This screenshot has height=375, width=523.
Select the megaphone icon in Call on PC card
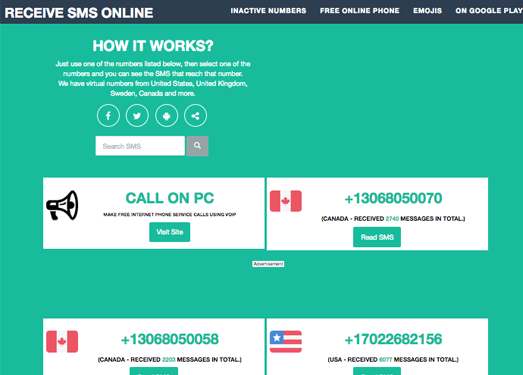[62, 205]
